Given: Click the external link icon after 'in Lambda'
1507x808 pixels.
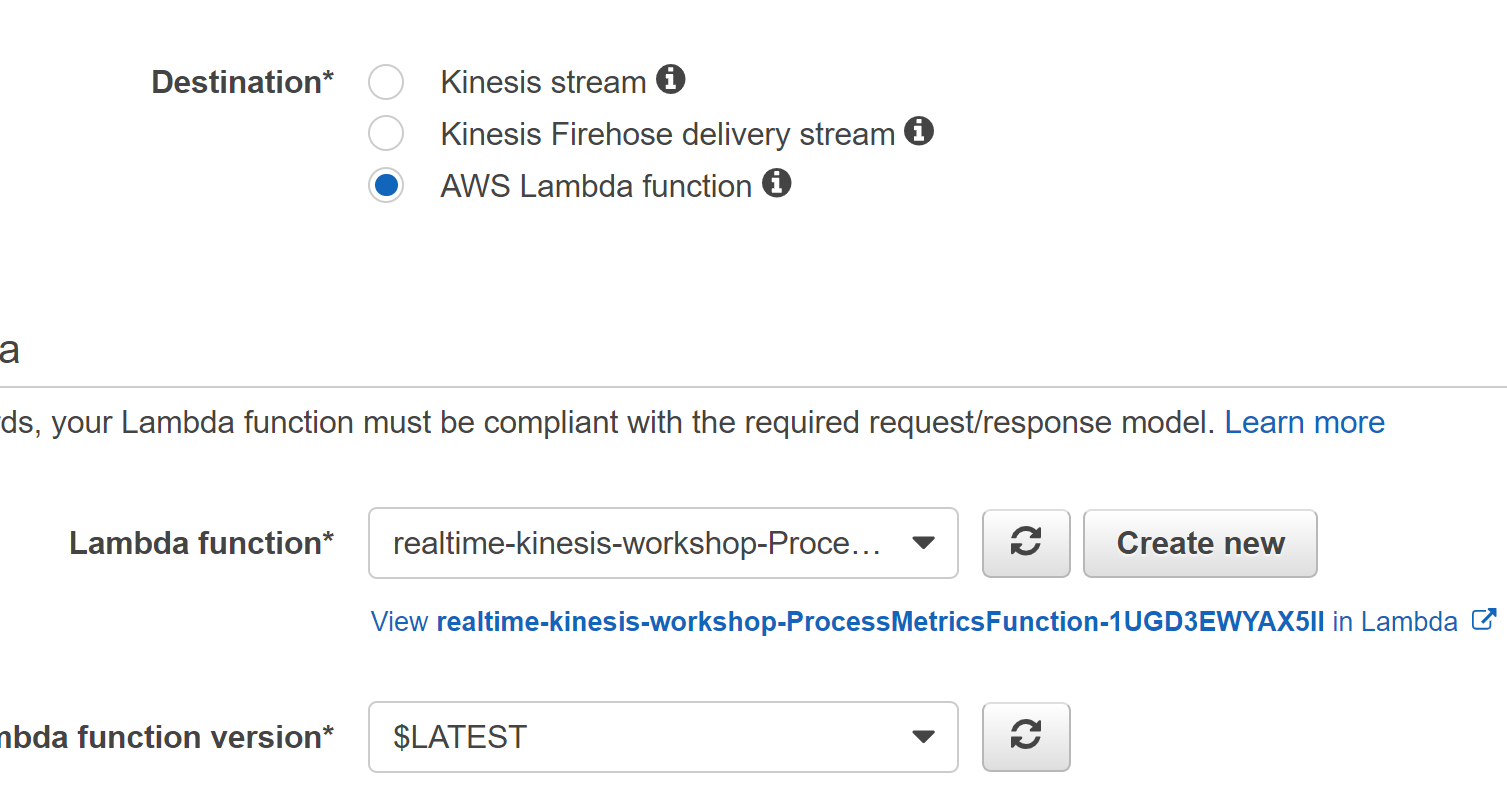Looking at the screenshot, I should 1484,620.
